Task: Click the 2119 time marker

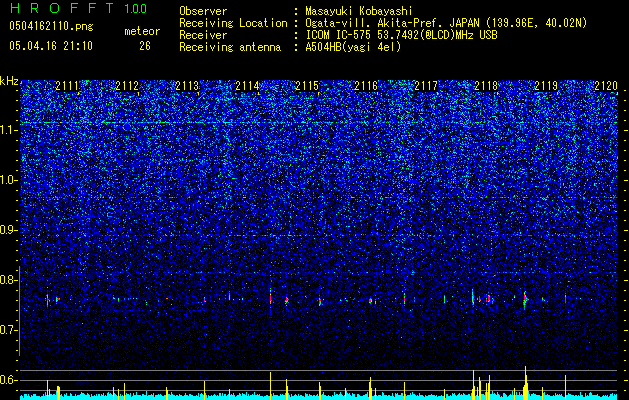Action: (x=546, y=86)
